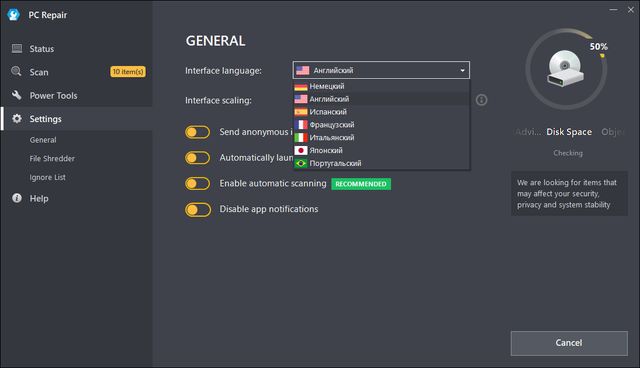Viewport: 640px width, 368px height.
Task: Select Английский option in dropdown list
Action: 382,99
